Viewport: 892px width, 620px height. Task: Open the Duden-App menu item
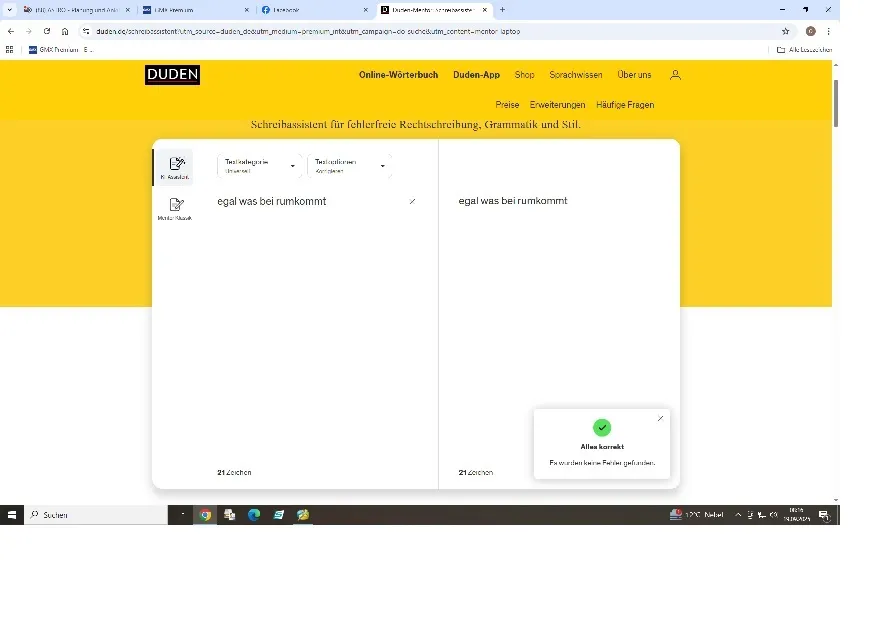476,75
